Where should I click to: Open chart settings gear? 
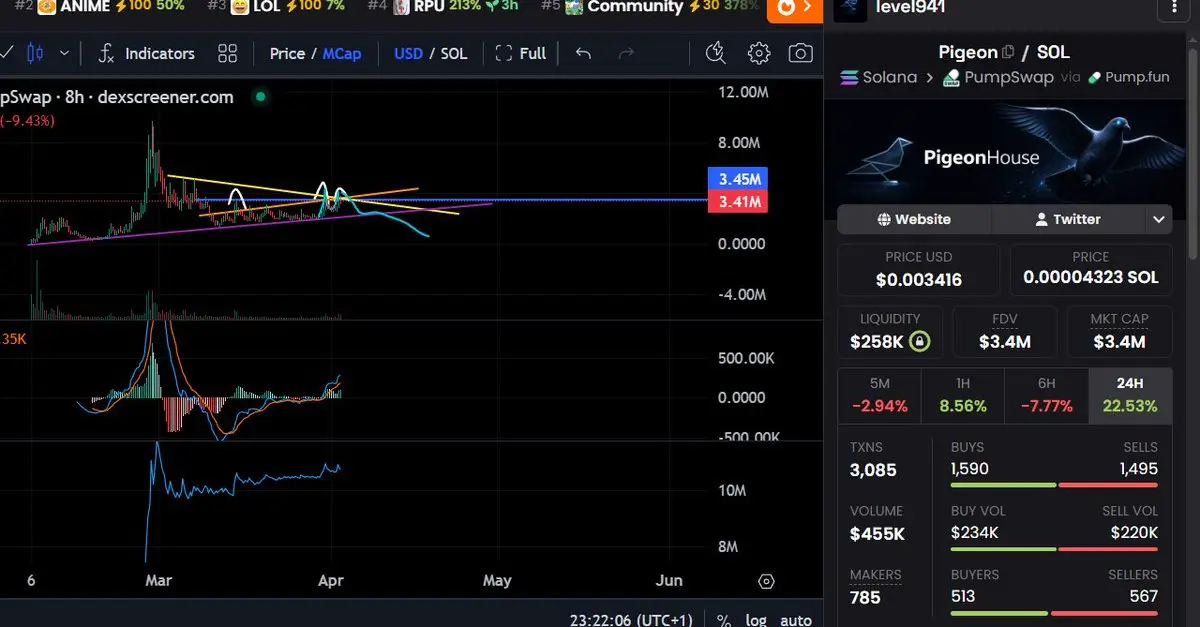tap(759, 53)
